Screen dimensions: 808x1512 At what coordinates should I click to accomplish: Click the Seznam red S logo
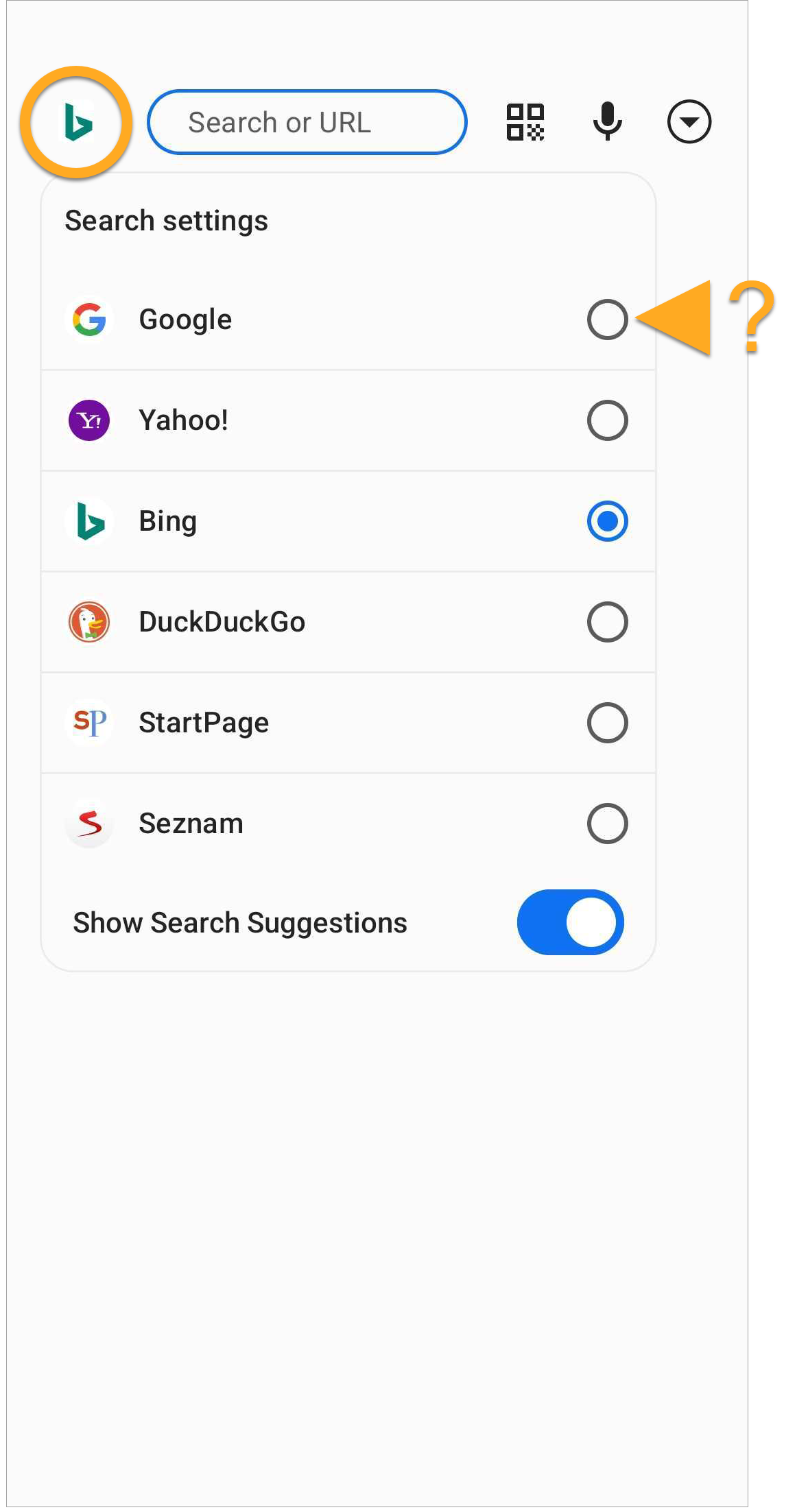(89, 824)
